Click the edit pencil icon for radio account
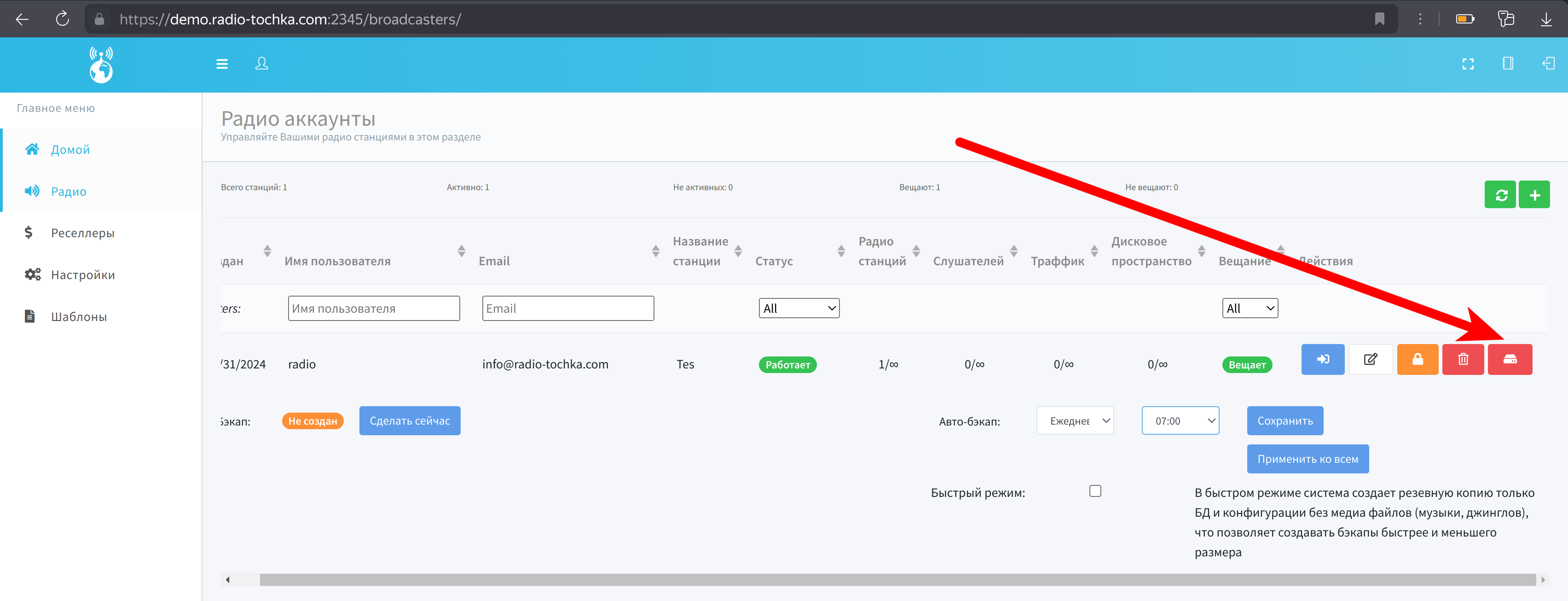1568x601 pixels. (x=1370, y=359)
